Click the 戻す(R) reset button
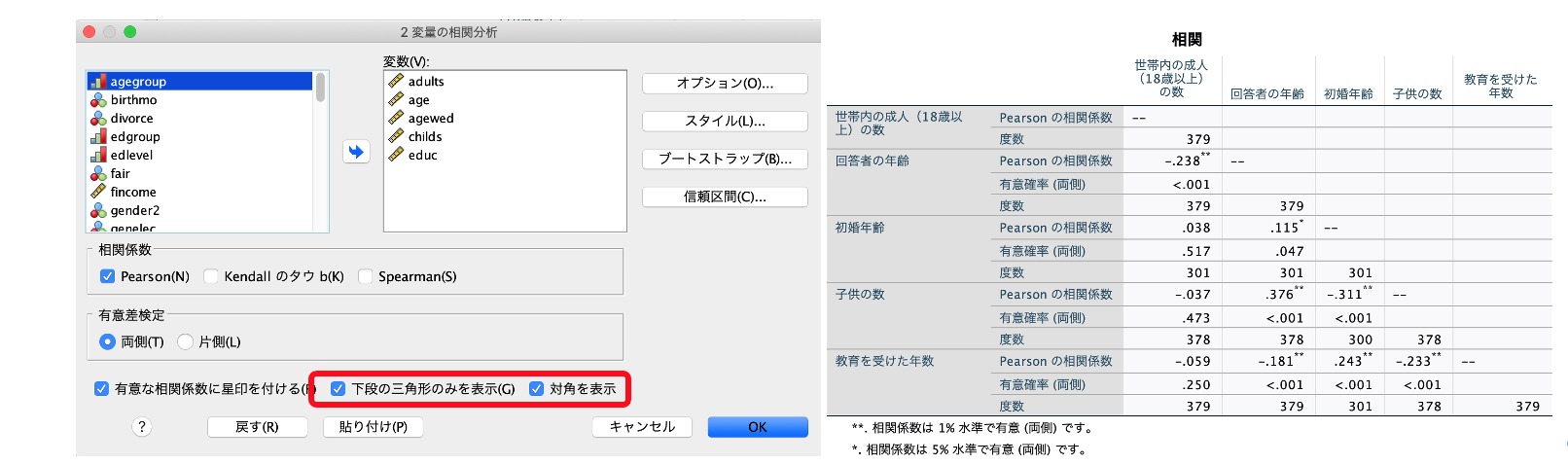 [x=257, y=427]
